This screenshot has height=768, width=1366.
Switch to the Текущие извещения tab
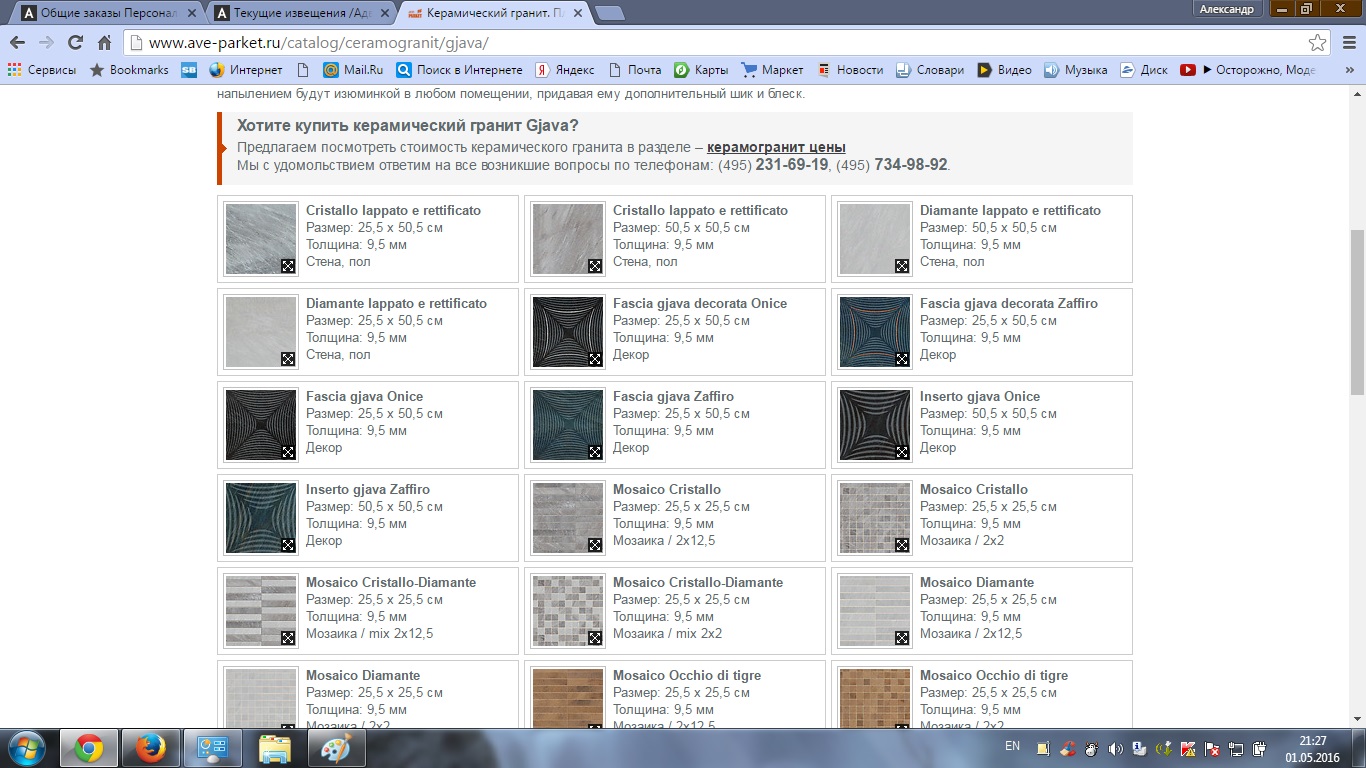(x=300, y=12)
